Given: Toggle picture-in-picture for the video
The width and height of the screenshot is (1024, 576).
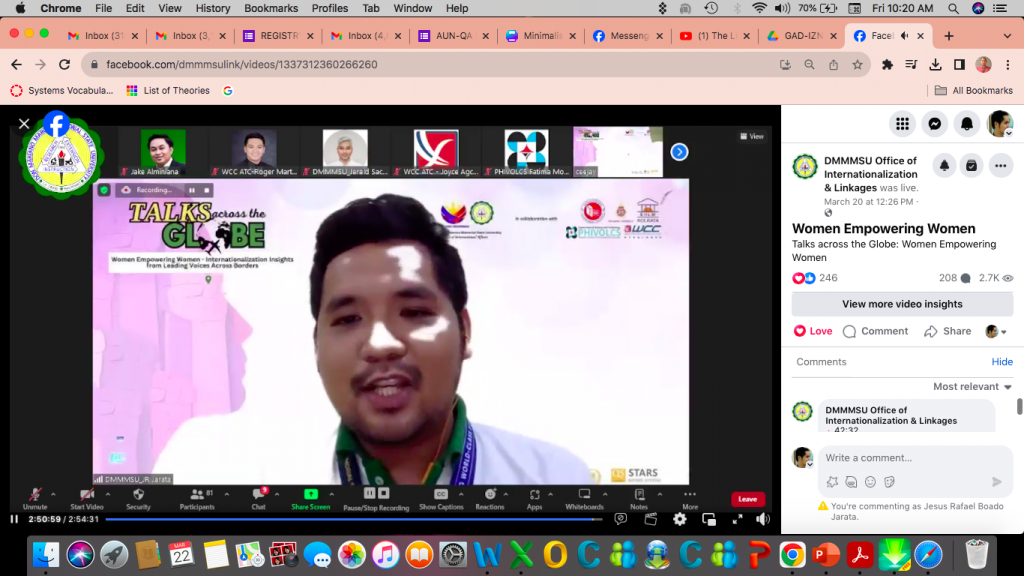Looking at the screenshot, I should (x=709, y=519).
